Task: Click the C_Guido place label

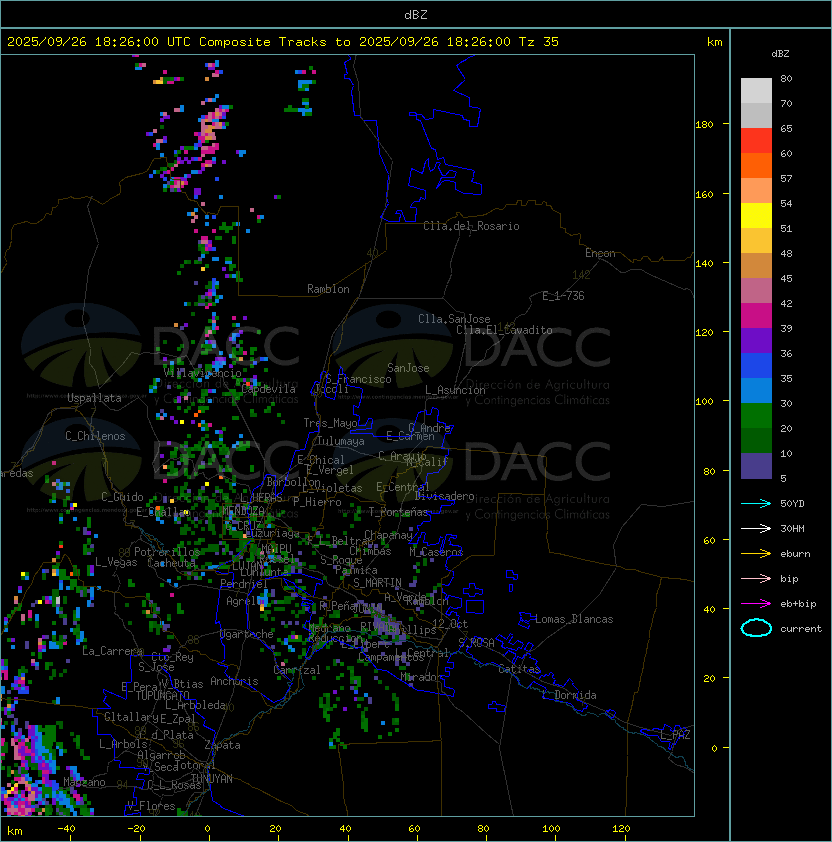Action: click(x=122, y=497)
